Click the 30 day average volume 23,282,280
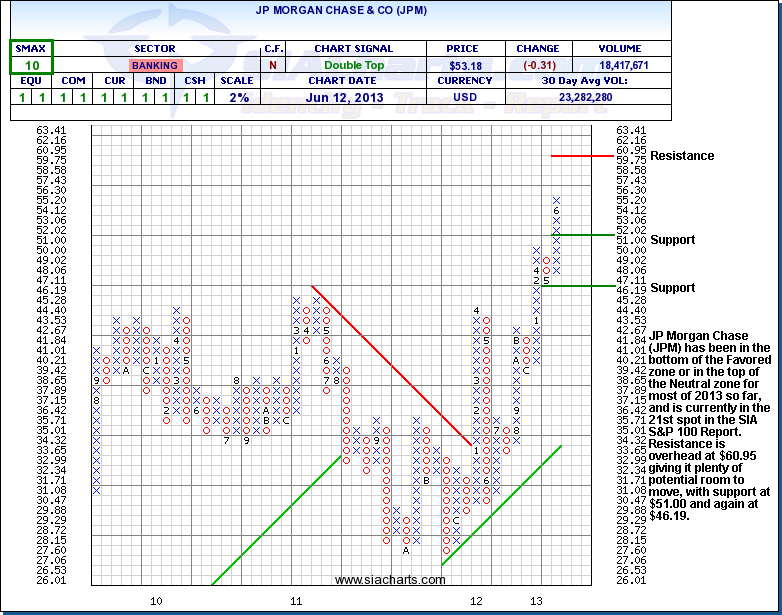782x615 pixels. pos(575,97)
